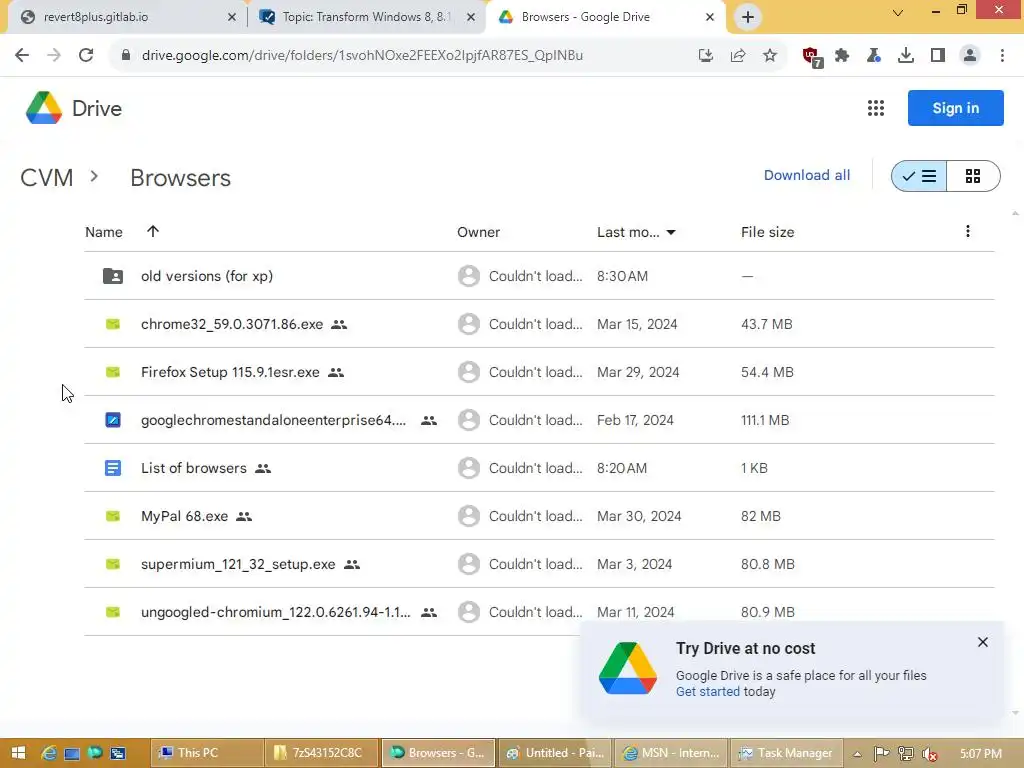Image resolution: width=1024 pixels, height=768 pixels.
Task: Click the Download all link
Action: (x=807, y=175)
